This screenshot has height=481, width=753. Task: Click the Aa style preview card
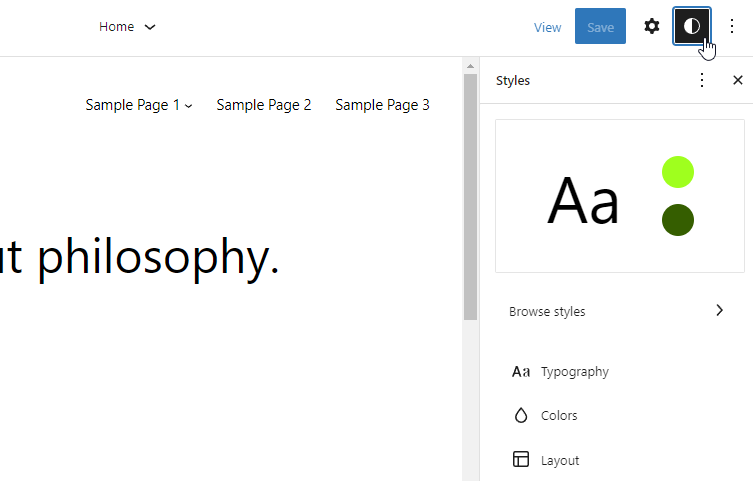pyautogui.click(x=619, y=196)
